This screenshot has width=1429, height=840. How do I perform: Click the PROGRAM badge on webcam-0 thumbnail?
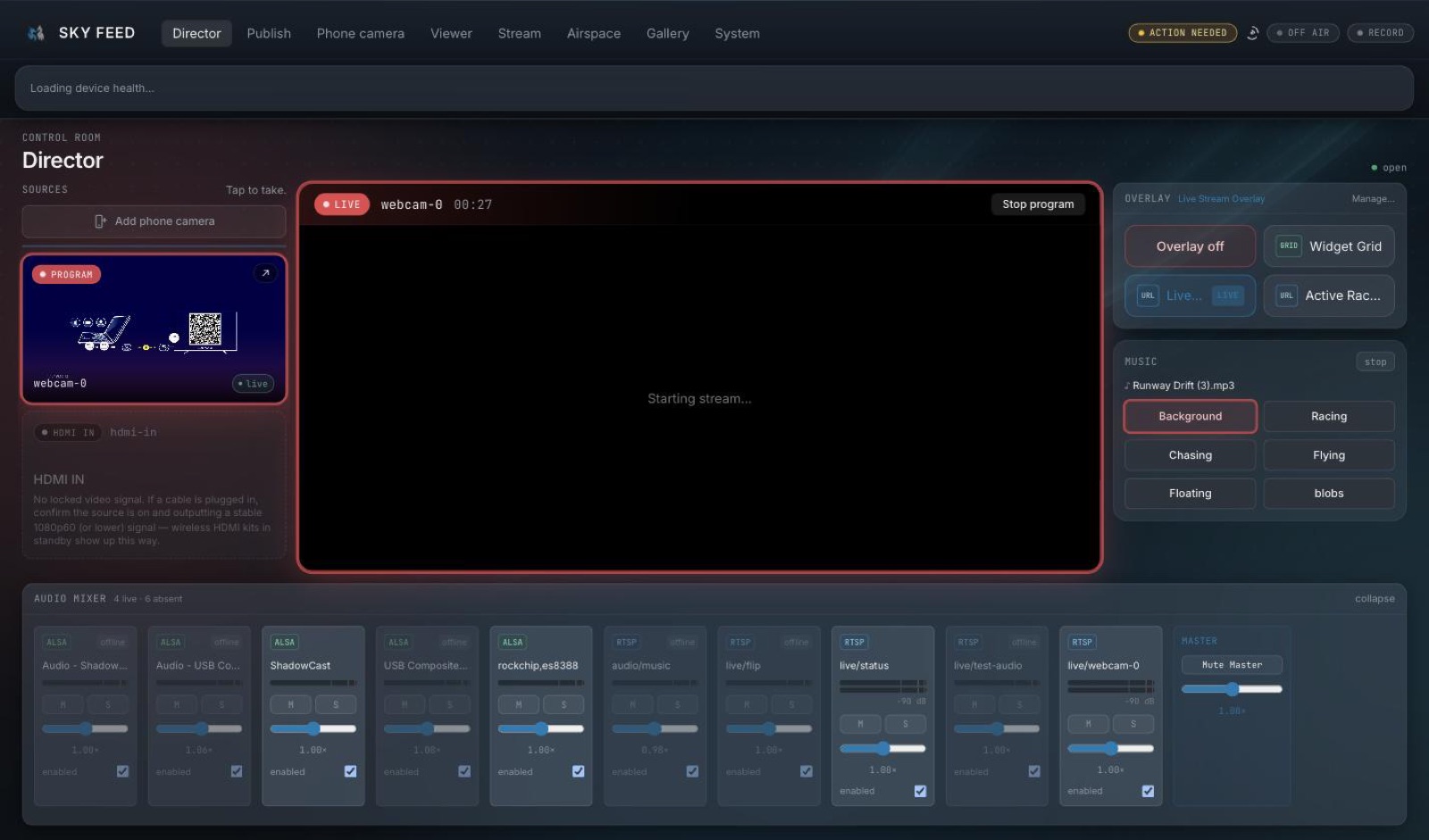pyautogui.click(x=67, y=274)
